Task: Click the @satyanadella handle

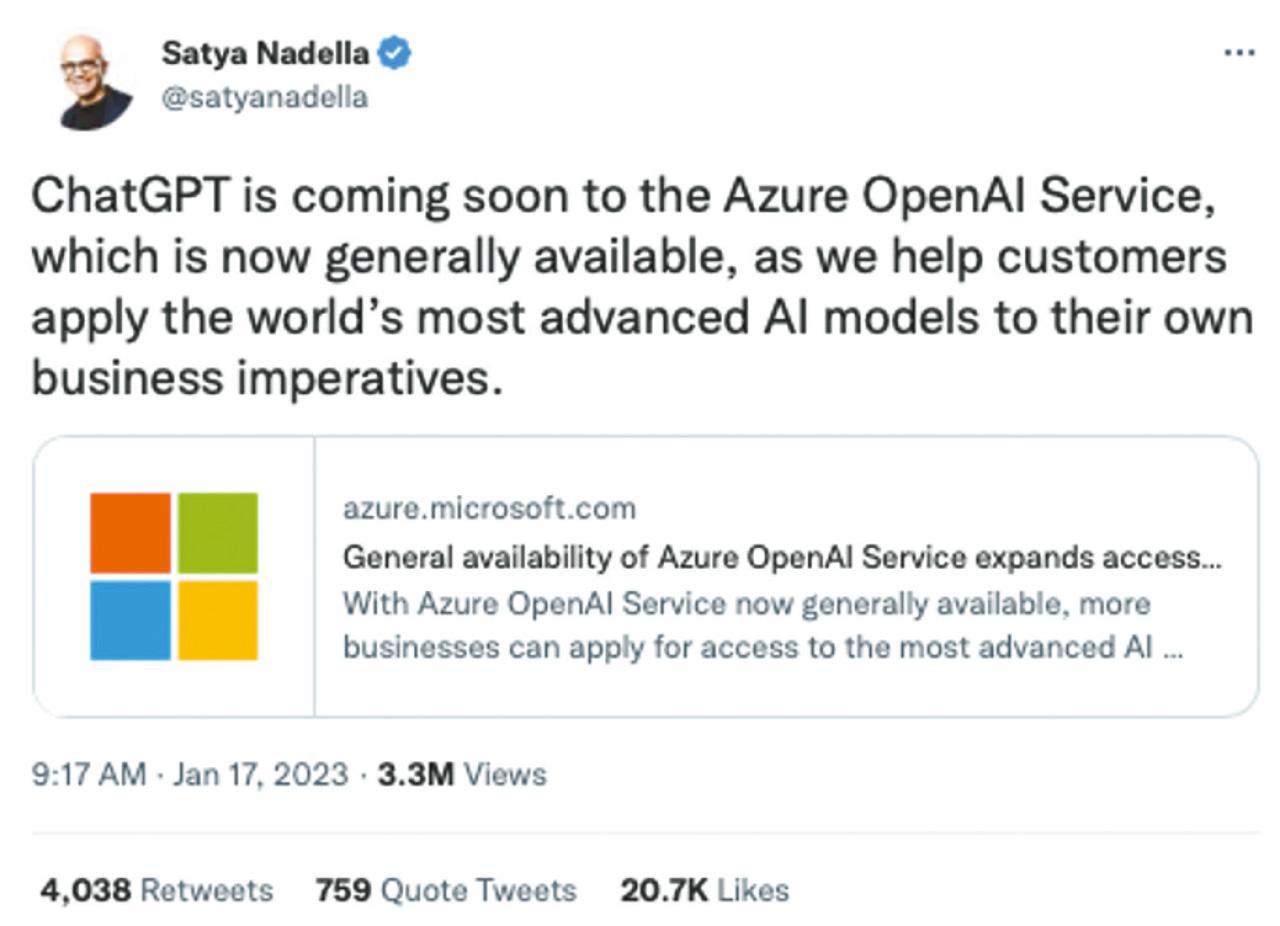Action: point(264,98)
